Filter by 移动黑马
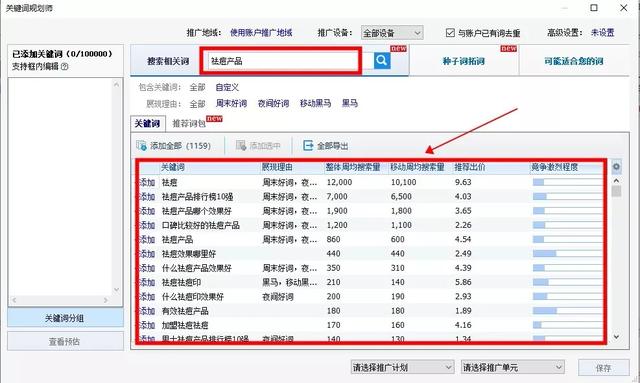 point(316,103)
